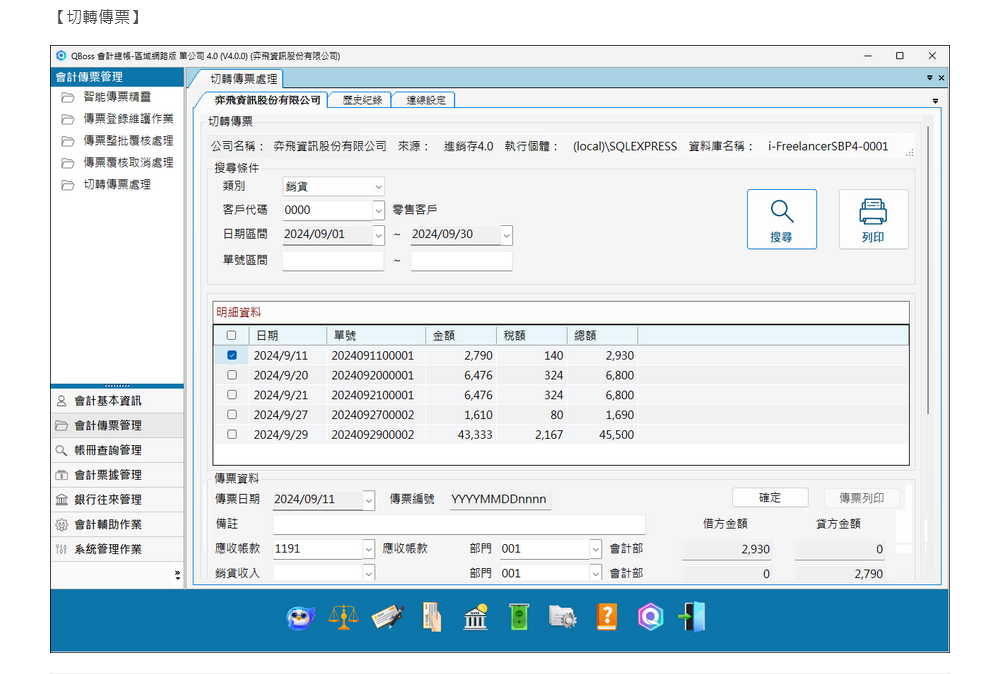Screen dimensions: 1000x674
Task: Expand the 客戶代碼 dropdown arrow
Action: pyautogui.click(x=378, y=210)
